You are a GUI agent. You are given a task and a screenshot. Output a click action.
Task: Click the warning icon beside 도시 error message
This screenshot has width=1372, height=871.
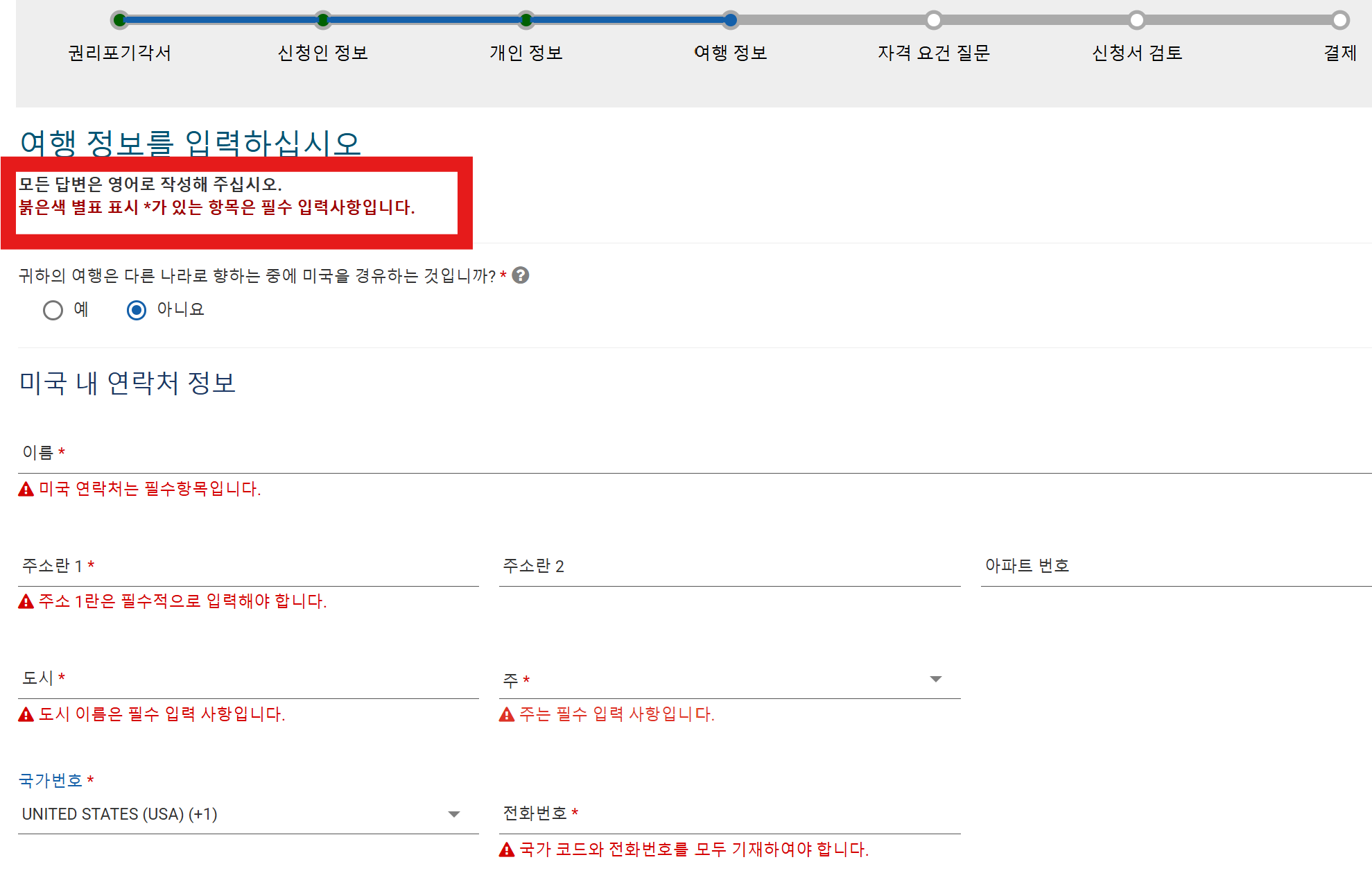point(26,715)
